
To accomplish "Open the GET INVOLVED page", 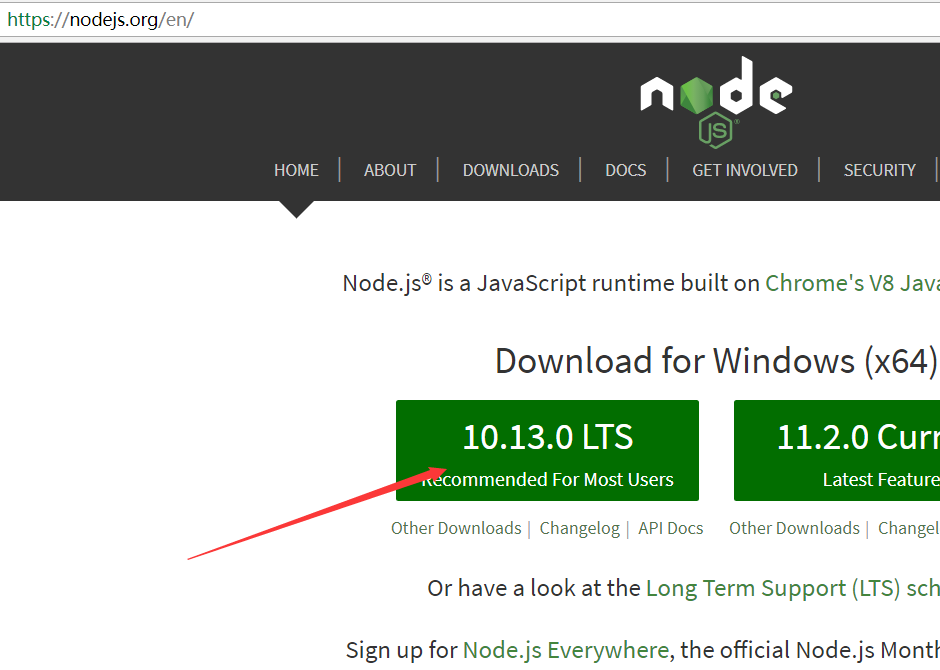I will pyautogui.click(x=744, y=170).
